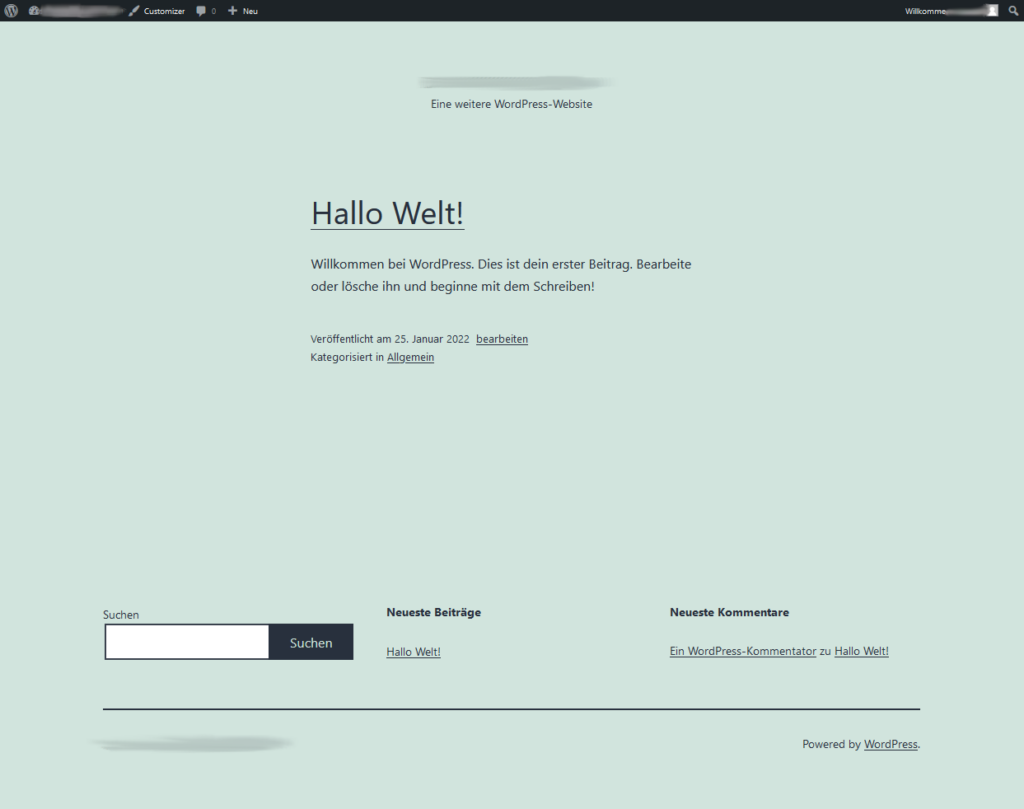This screenshot has width=1024, height=809.
Task: Click the blurred site title in header
Action: [515, 82]
